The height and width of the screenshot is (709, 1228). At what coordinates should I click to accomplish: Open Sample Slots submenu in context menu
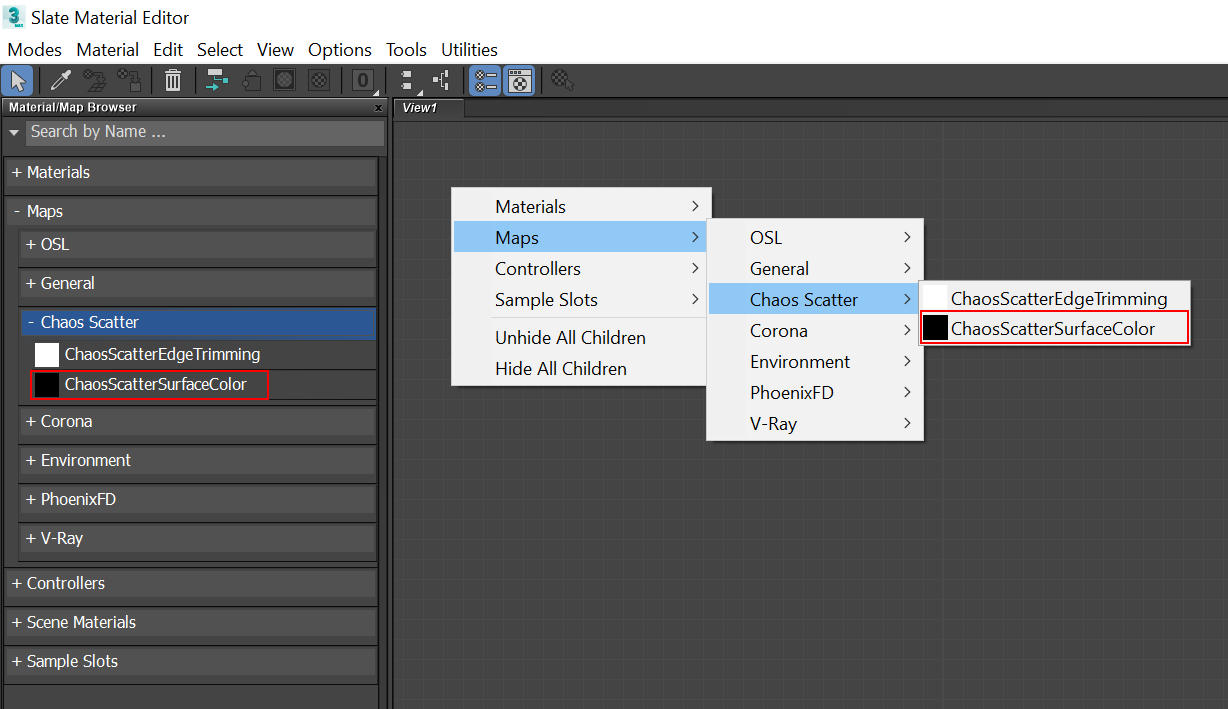pos(581,299)
